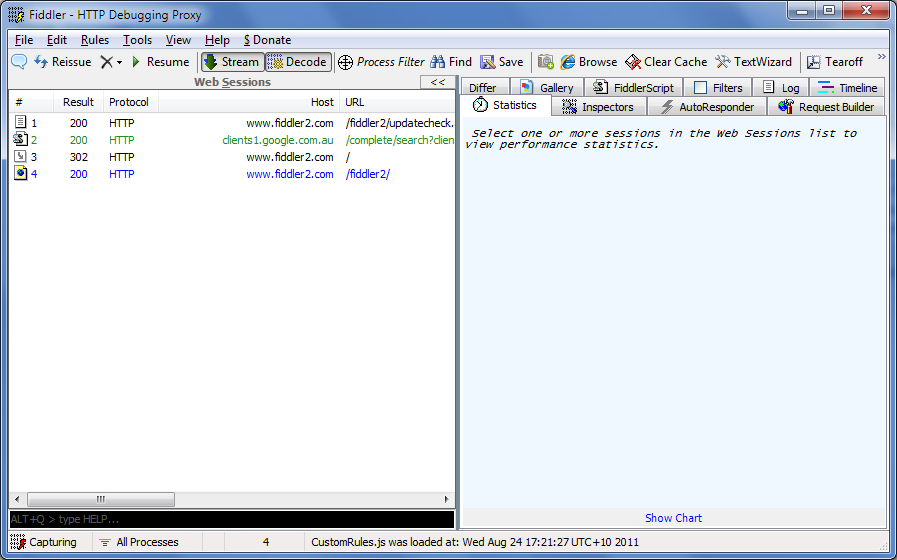Screen dimensions: 897x560
Task: Click Show Chart link
Action: 673,518
